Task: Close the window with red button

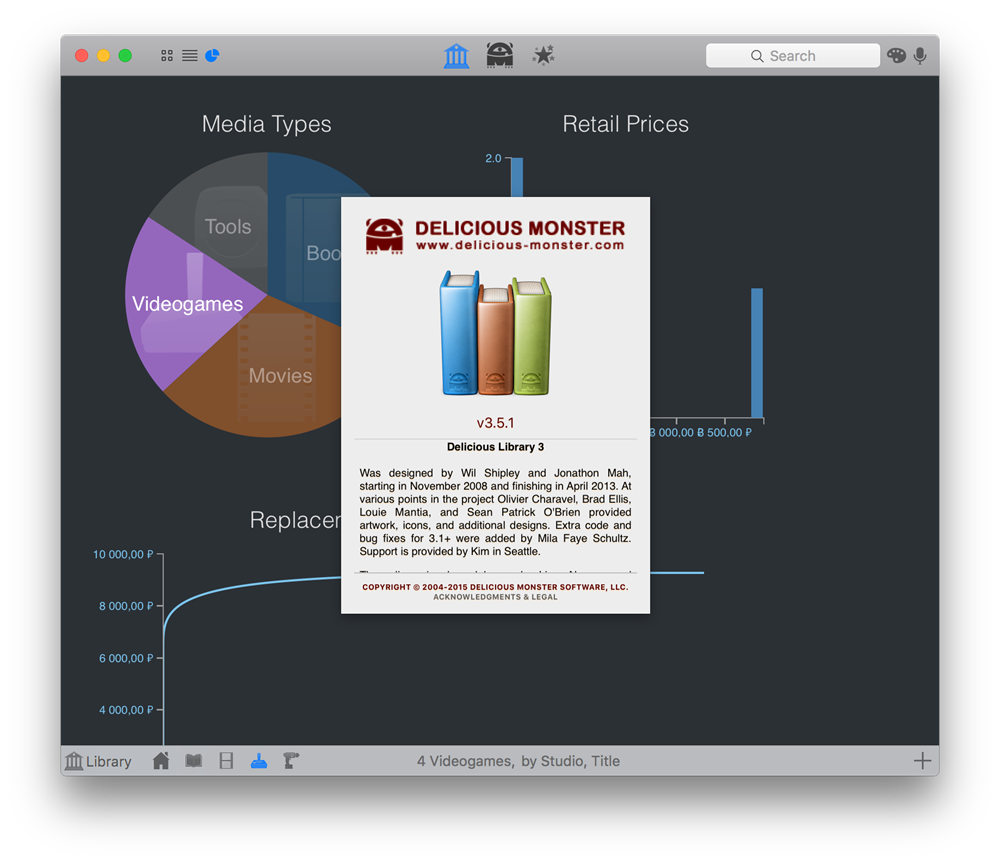Action: 82,55
